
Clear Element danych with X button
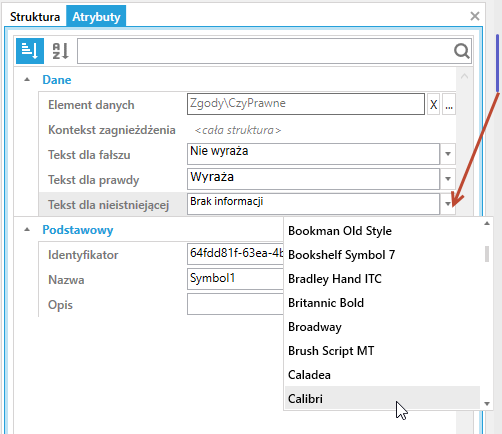pos(433,105)
